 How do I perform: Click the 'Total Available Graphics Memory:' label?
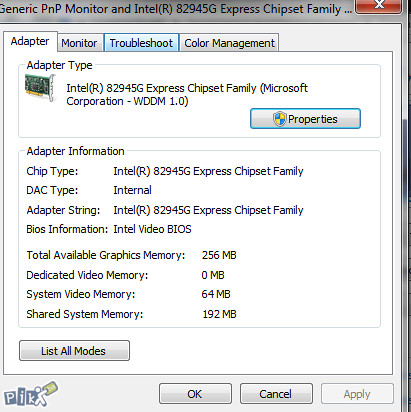106,255
